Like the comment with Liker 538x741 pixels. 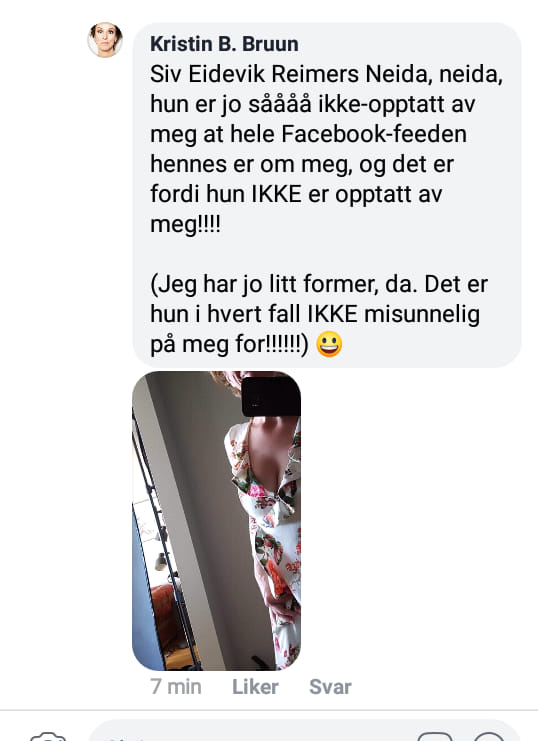coord(255,687)
